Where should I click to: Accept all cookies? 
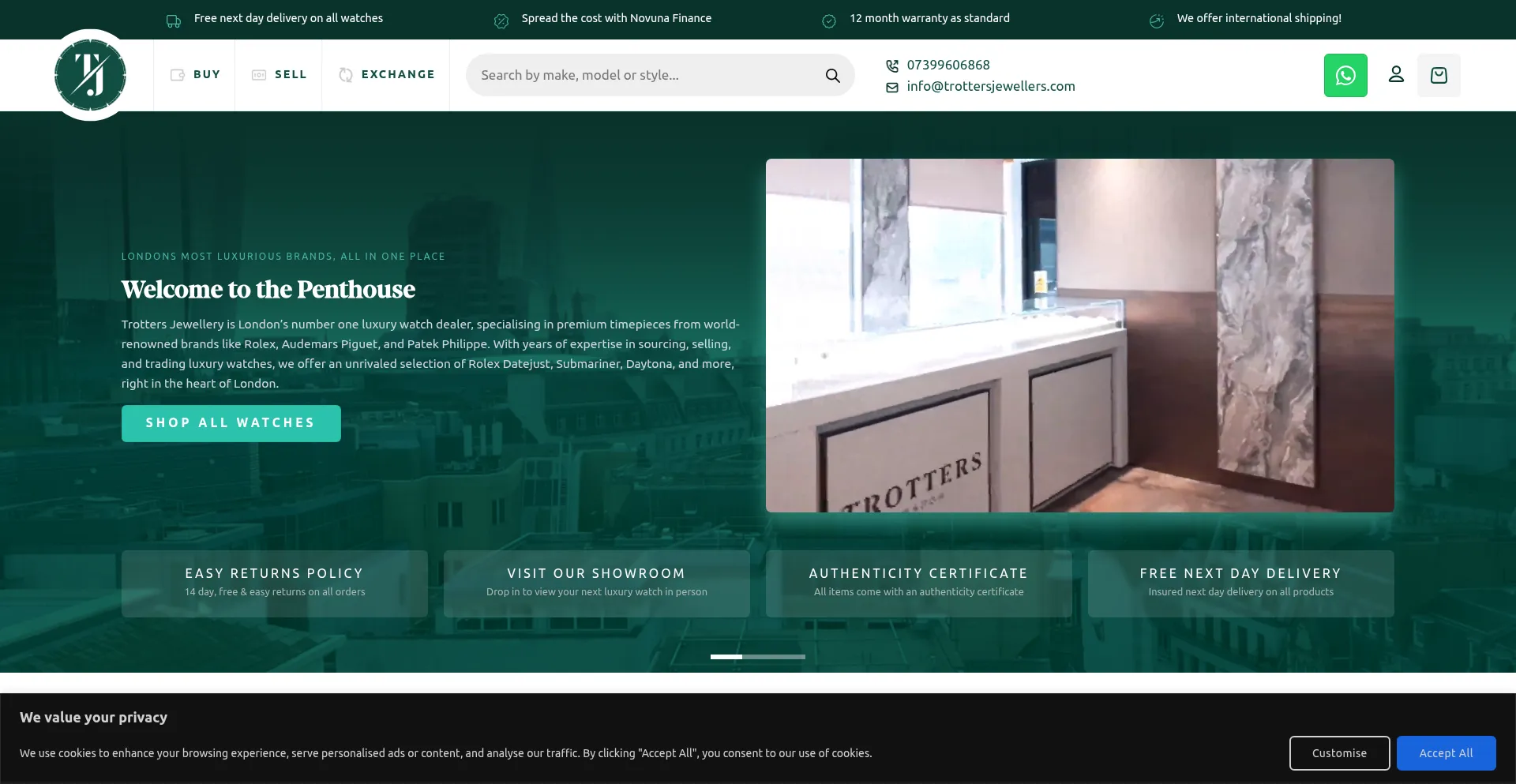(1446, 753)
